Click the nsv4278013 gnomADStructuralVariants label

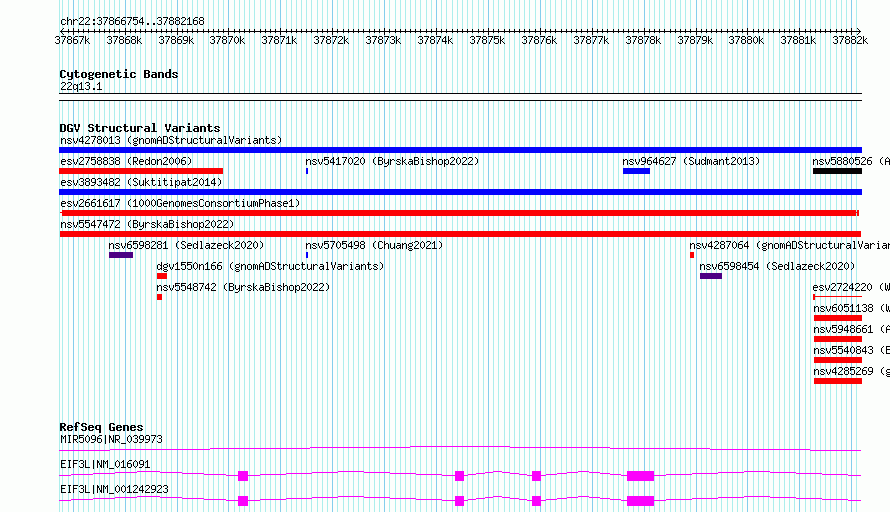(171, 140)
